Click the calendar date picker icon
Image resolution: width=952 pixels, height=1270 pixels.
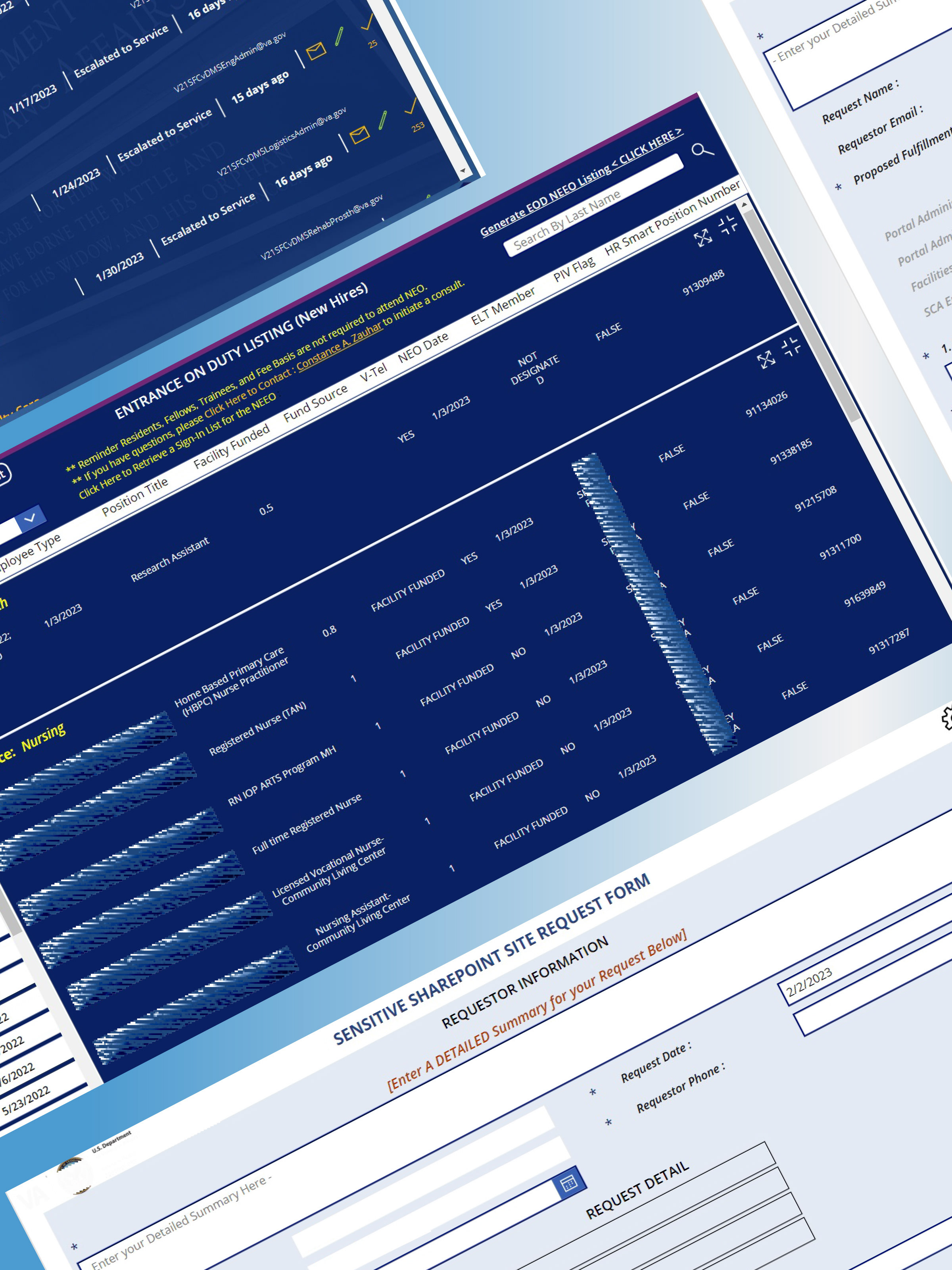tap(569, 1183)
